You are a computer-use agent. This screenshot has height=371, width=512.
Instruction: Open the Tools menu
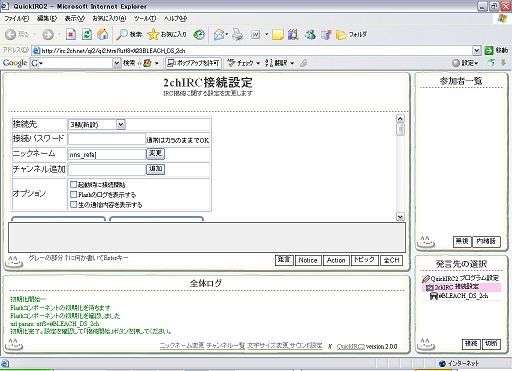(x=145, y=18)
